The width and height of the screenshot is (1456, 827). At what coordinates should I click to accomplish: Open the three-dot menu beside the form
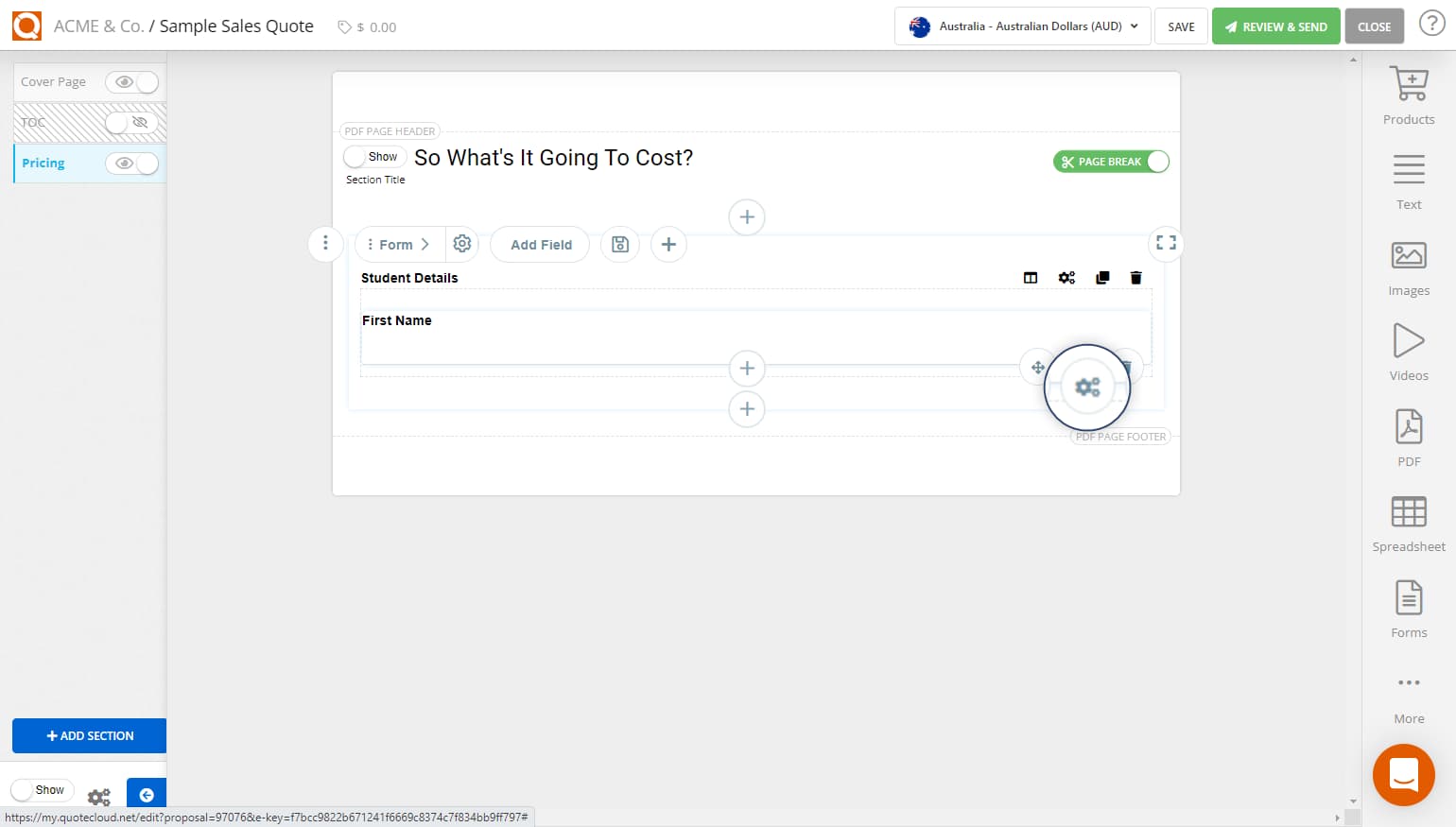point(325,244)
